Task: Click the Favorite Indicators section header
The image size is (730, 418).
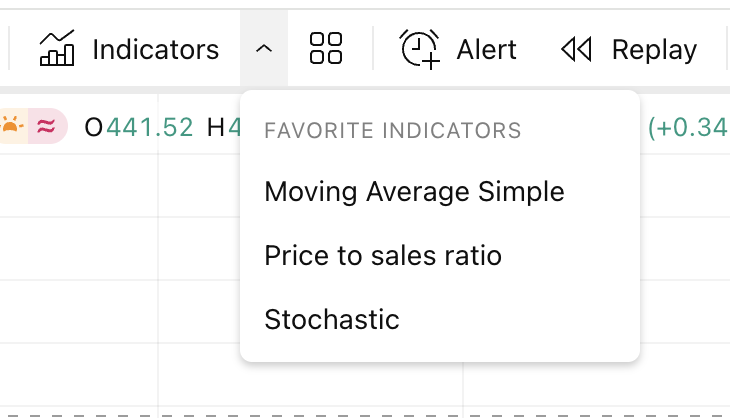Action: (x=392, y=130)
